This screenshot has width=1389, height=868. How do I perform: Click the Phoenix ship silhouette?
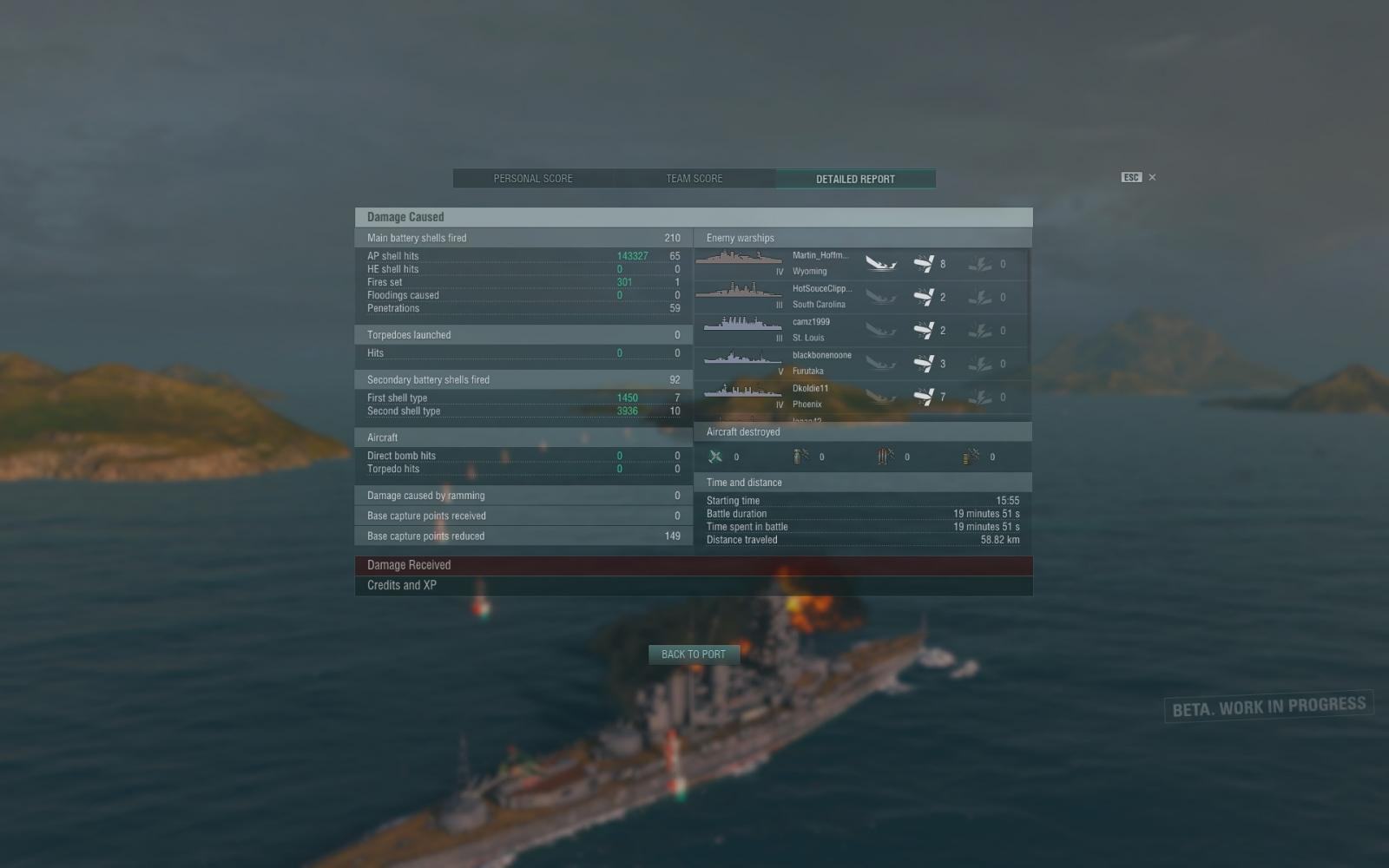742,391
